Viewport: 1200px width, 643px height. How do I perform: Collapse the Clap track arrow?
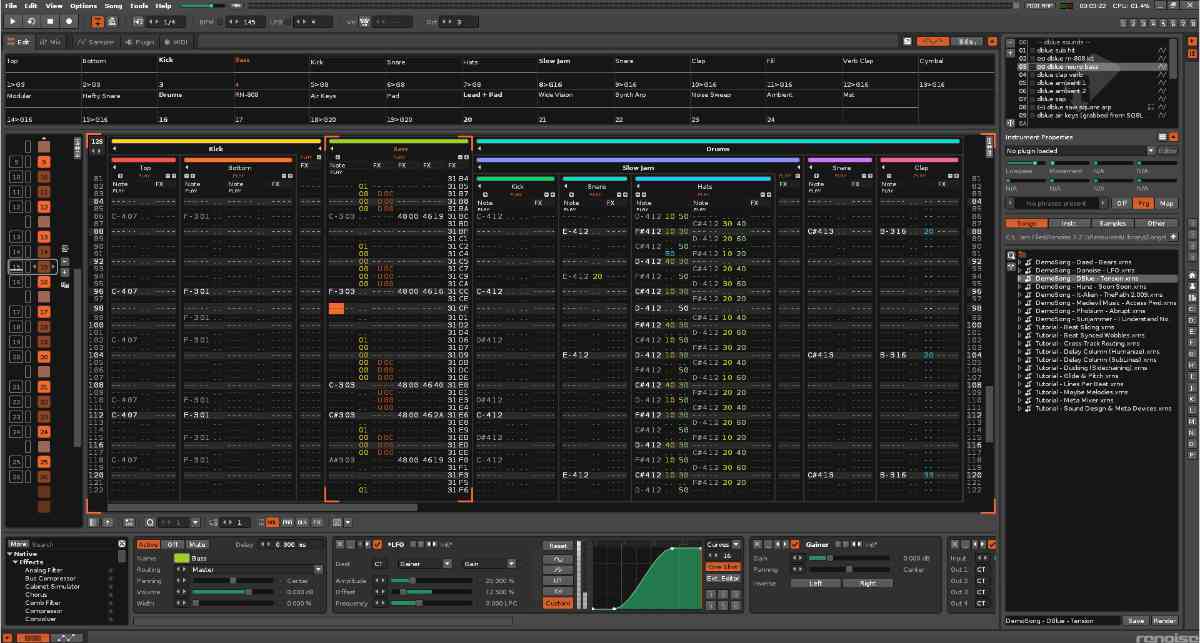tap(882, 168)
